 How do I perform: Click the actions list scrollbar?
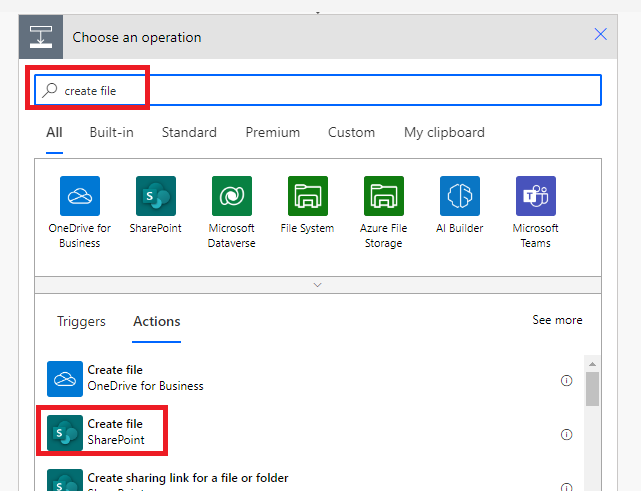[593, 388]
